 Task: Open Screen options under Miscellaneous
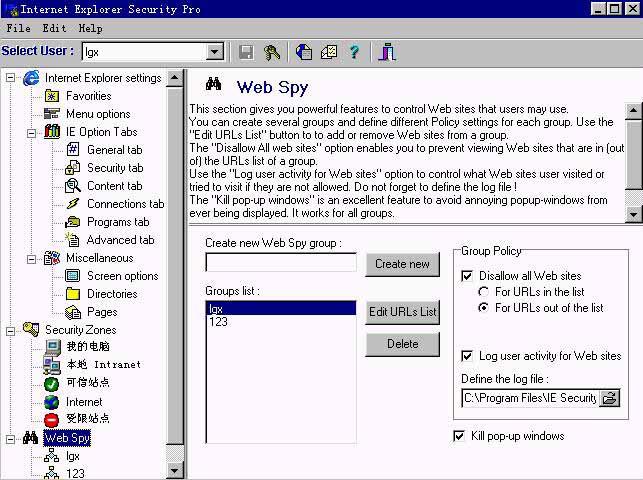[122, 276]
